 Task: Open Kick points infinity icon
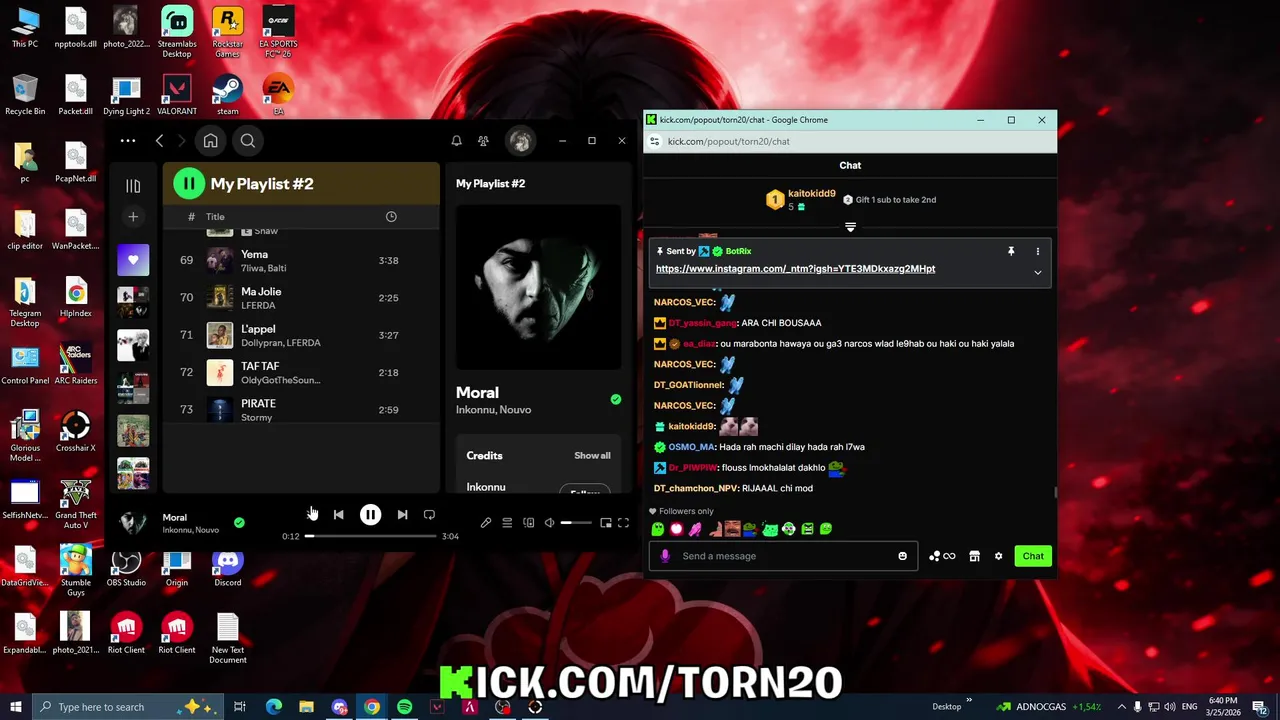pos(942,556)
